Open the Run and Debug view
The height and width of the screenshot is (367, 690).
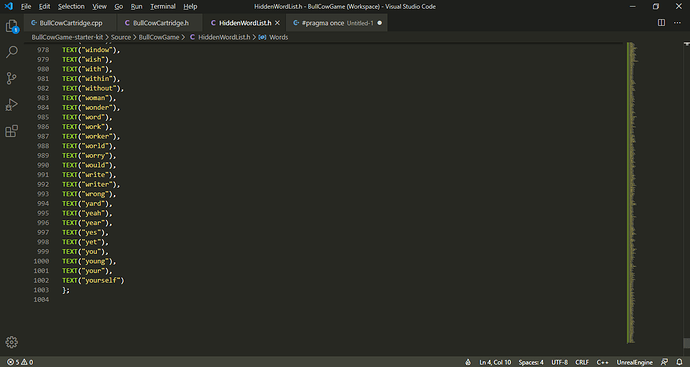tap(11, 105)
